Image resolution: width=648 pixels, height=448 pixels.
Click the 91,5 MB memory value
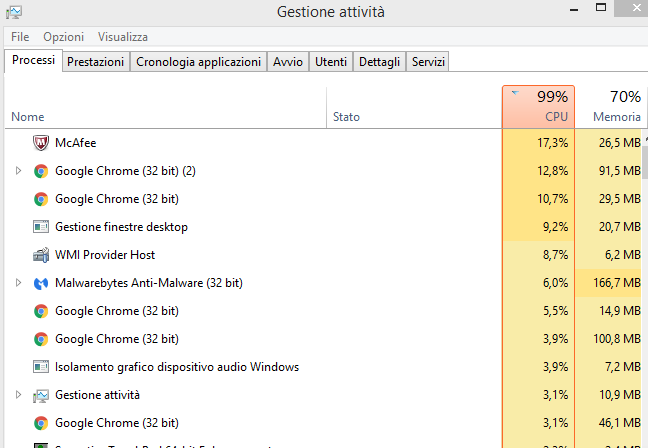tap(620, 171)
